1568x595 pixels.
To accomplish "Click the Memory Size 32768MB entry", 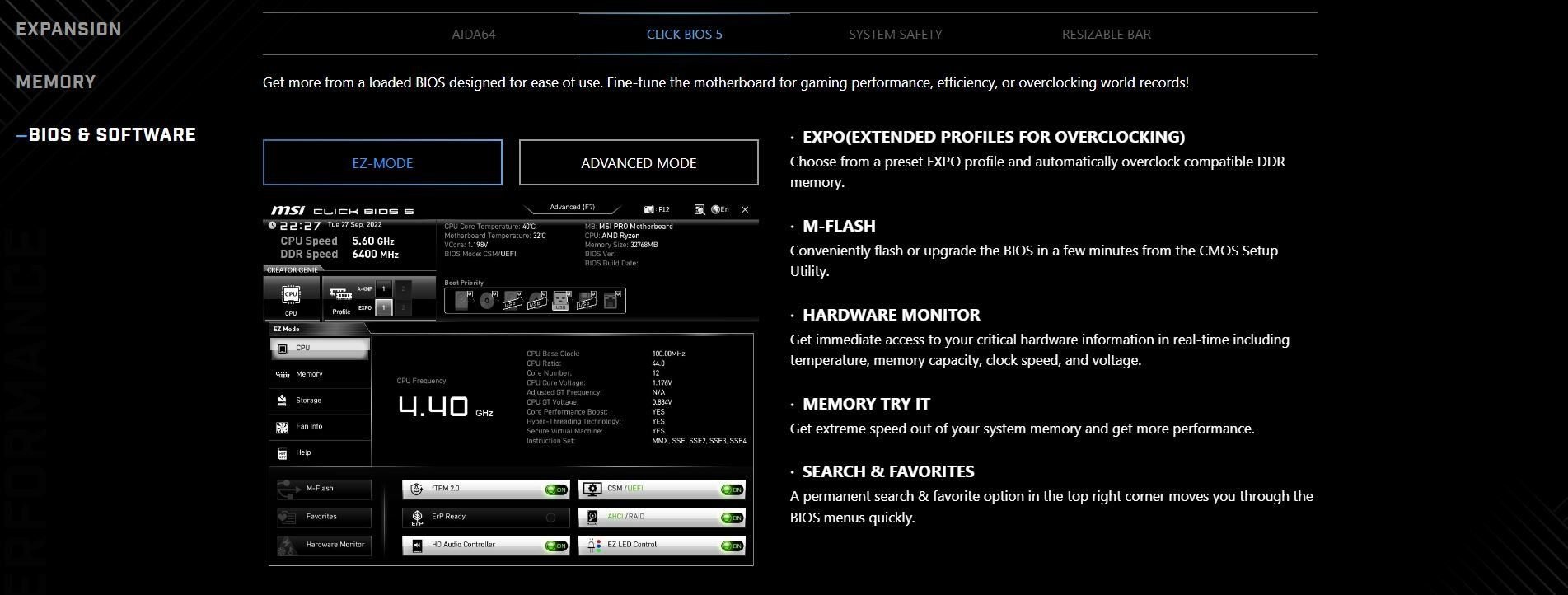I will [x=621, y=245].
